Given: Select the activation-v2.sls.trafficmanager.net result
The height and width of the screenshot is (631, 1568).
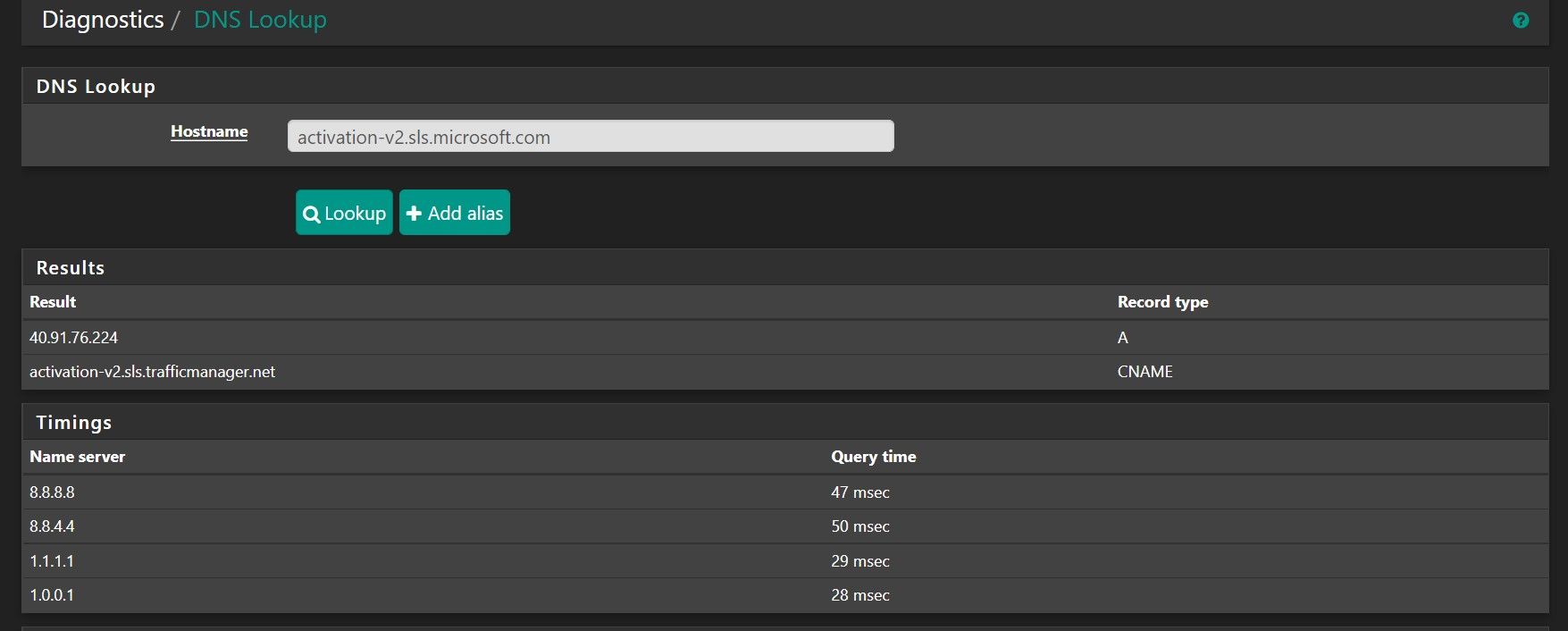Looking at the screenshot, I should tap(152, 372).
